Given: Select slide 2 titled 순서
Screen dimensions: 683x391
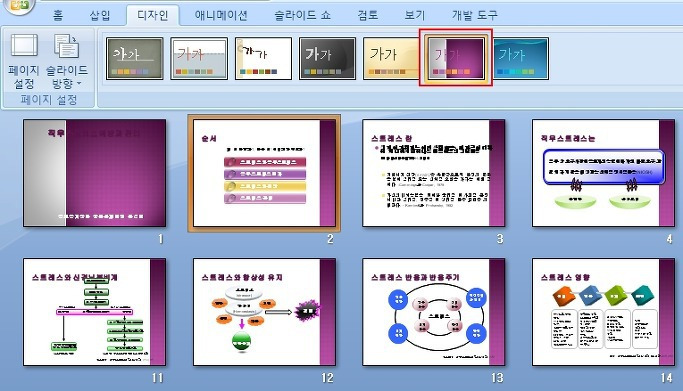Looking at the screenshot, I should [264, 173].
